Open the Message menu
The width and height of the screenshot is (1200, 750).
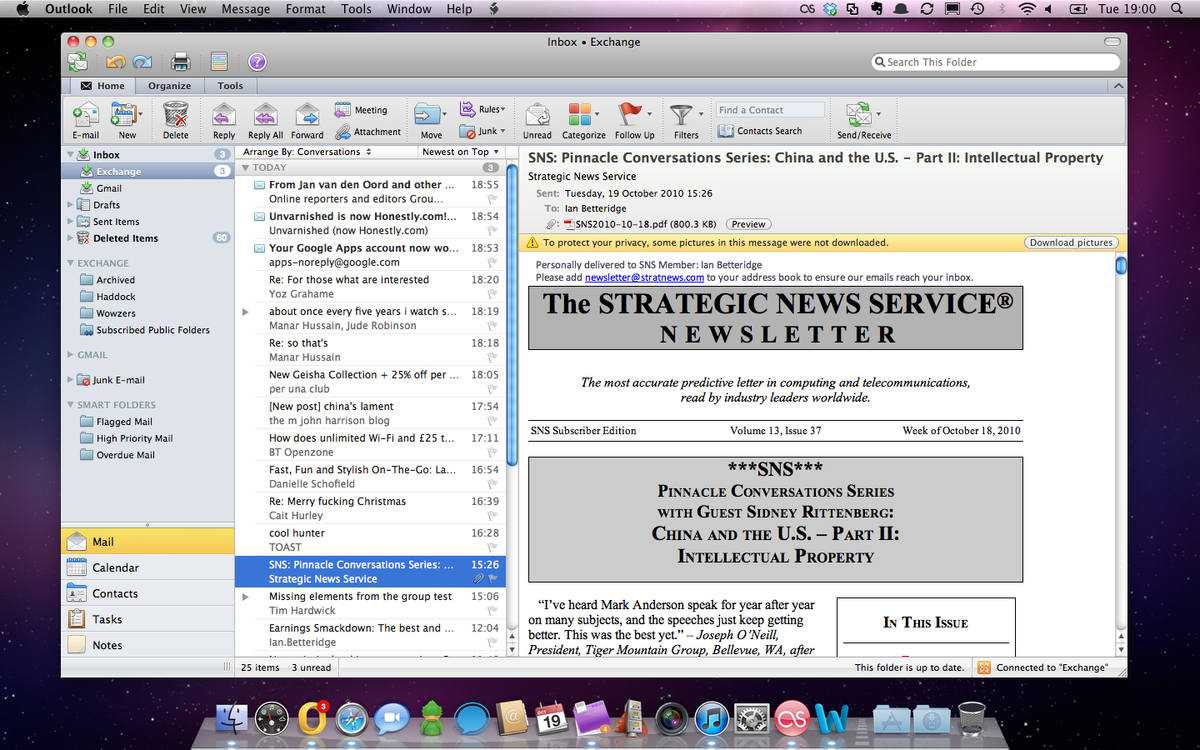[x=245, y=9]
